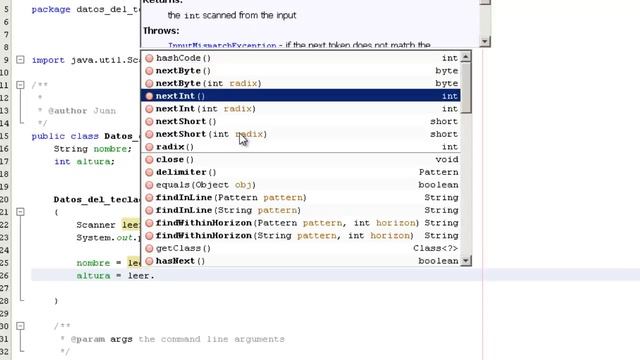Choose findInLine(String pattern) suggestion
The width and height of the screenshot is (640, 360).
click(301, 210)
